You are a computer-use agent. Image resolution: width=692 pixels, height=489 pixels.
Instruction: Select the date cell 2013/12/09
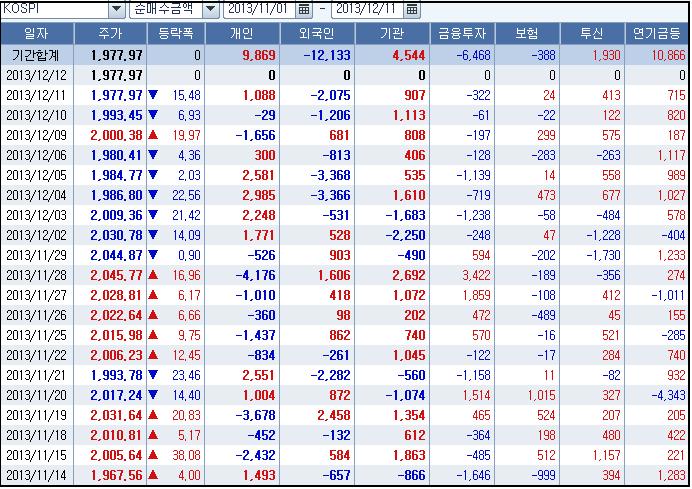[37, 135]
